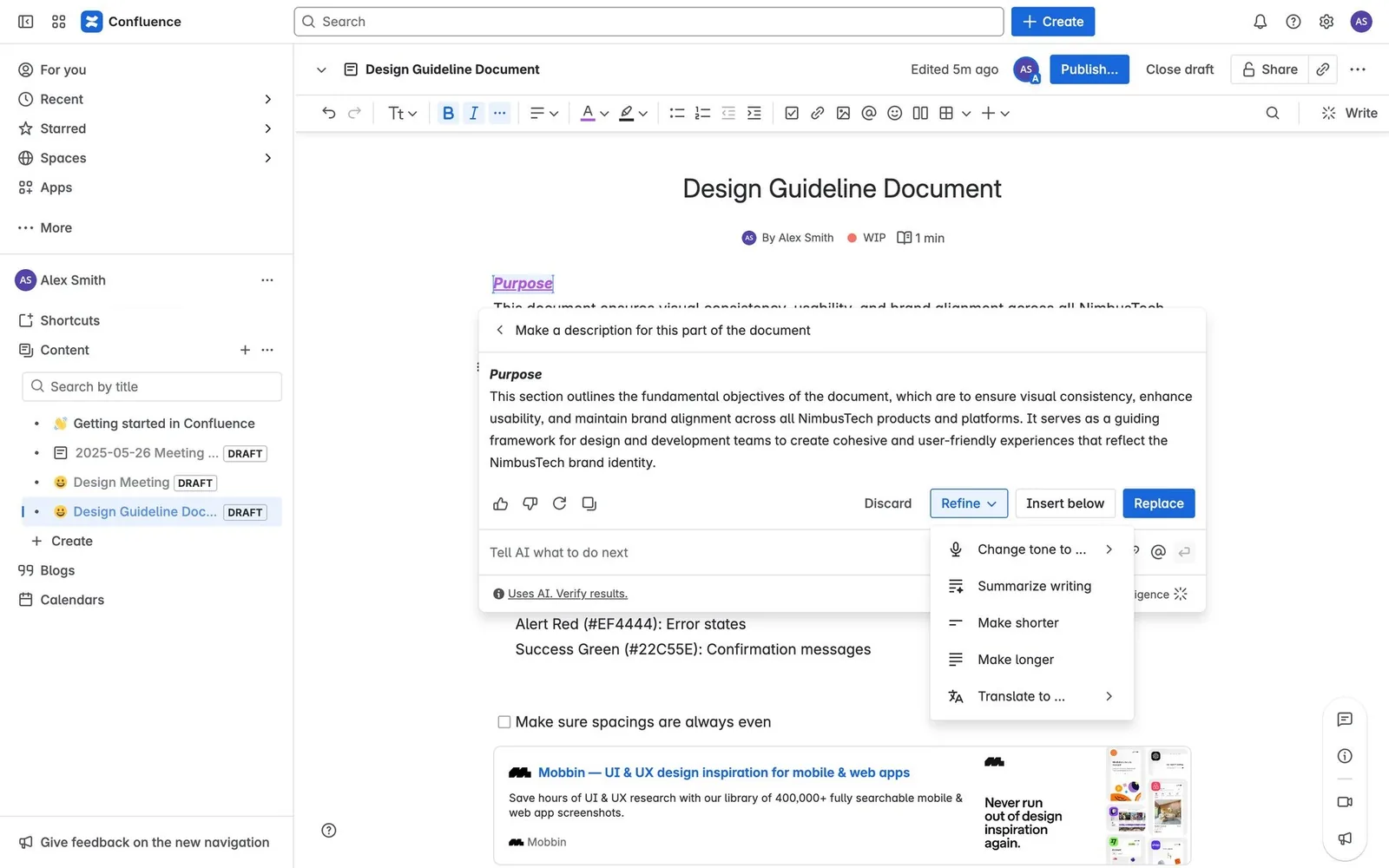Indent the current list item

tap(754, 113)
